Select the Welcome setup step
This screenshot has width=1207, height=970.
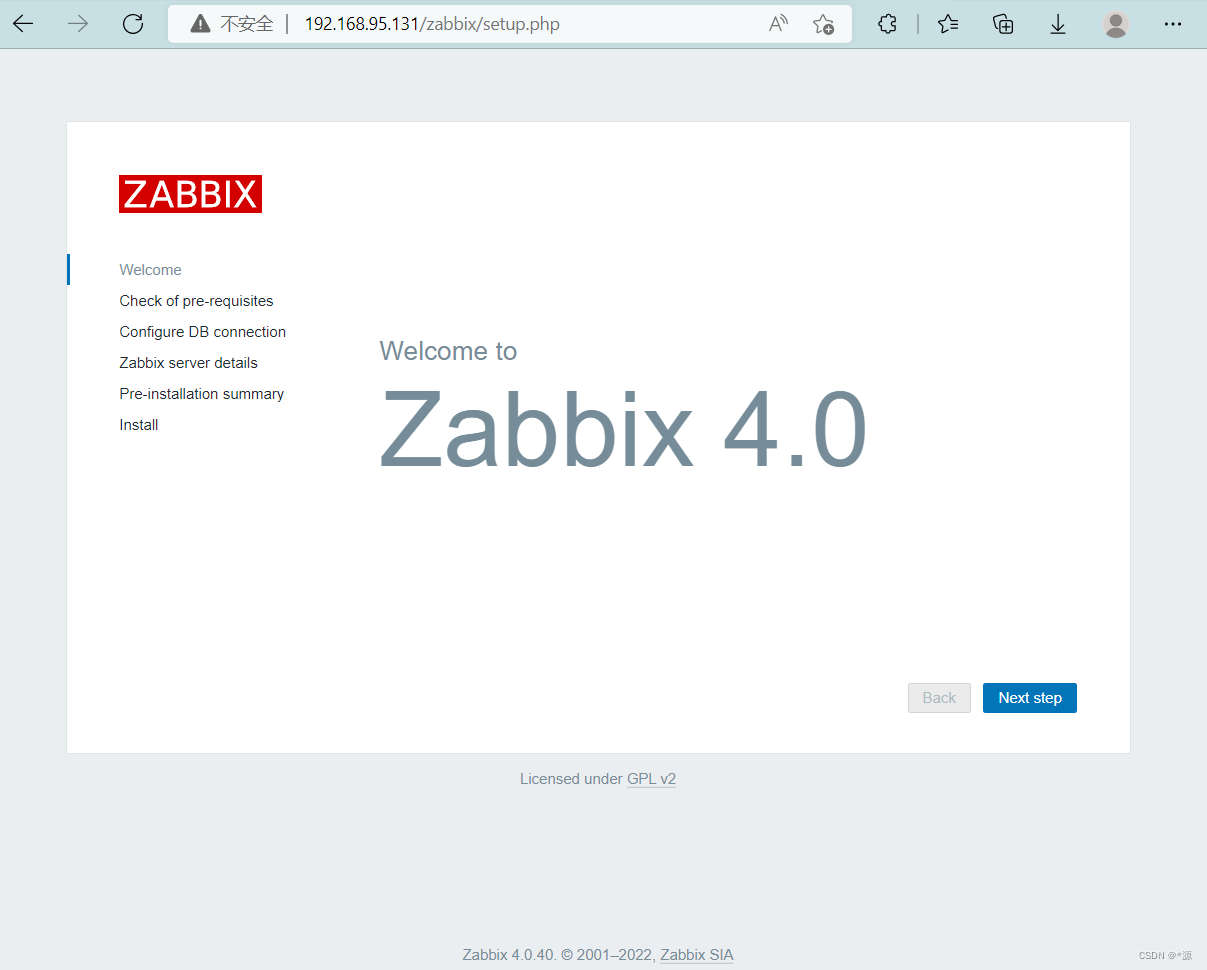pyautogui.click(x=151, y=270)
